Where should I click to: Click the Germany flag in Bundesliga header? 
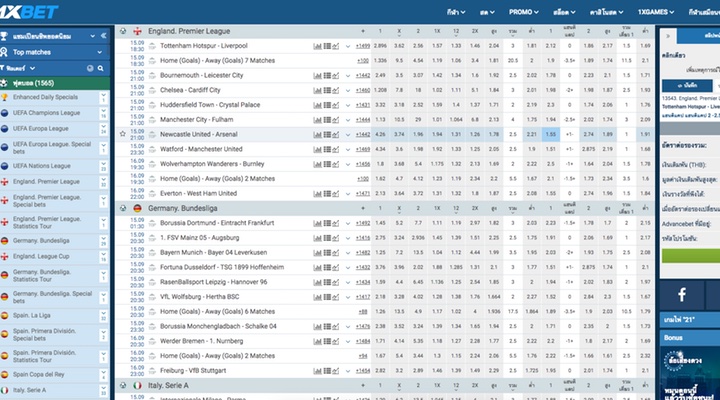[137, 208]
